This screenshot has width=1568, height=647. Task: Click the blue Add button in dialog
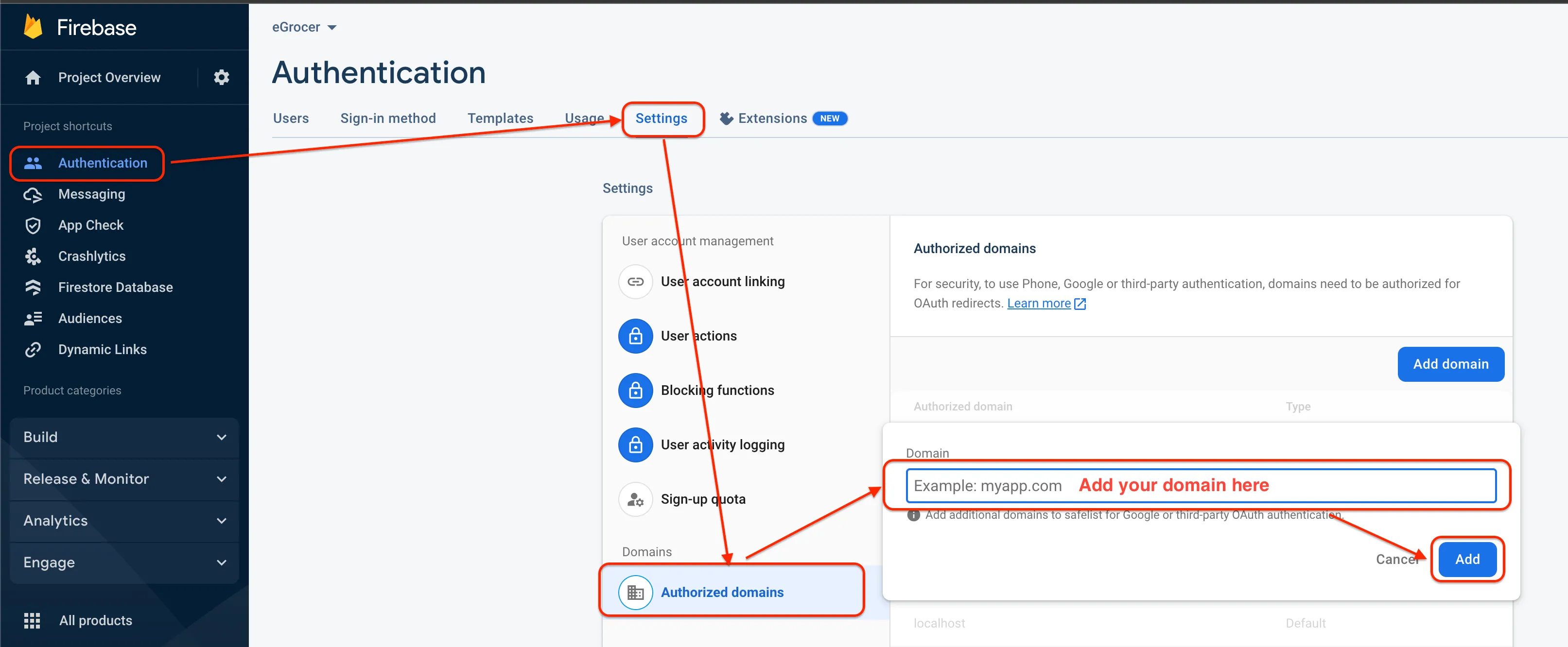(1467, 560)
